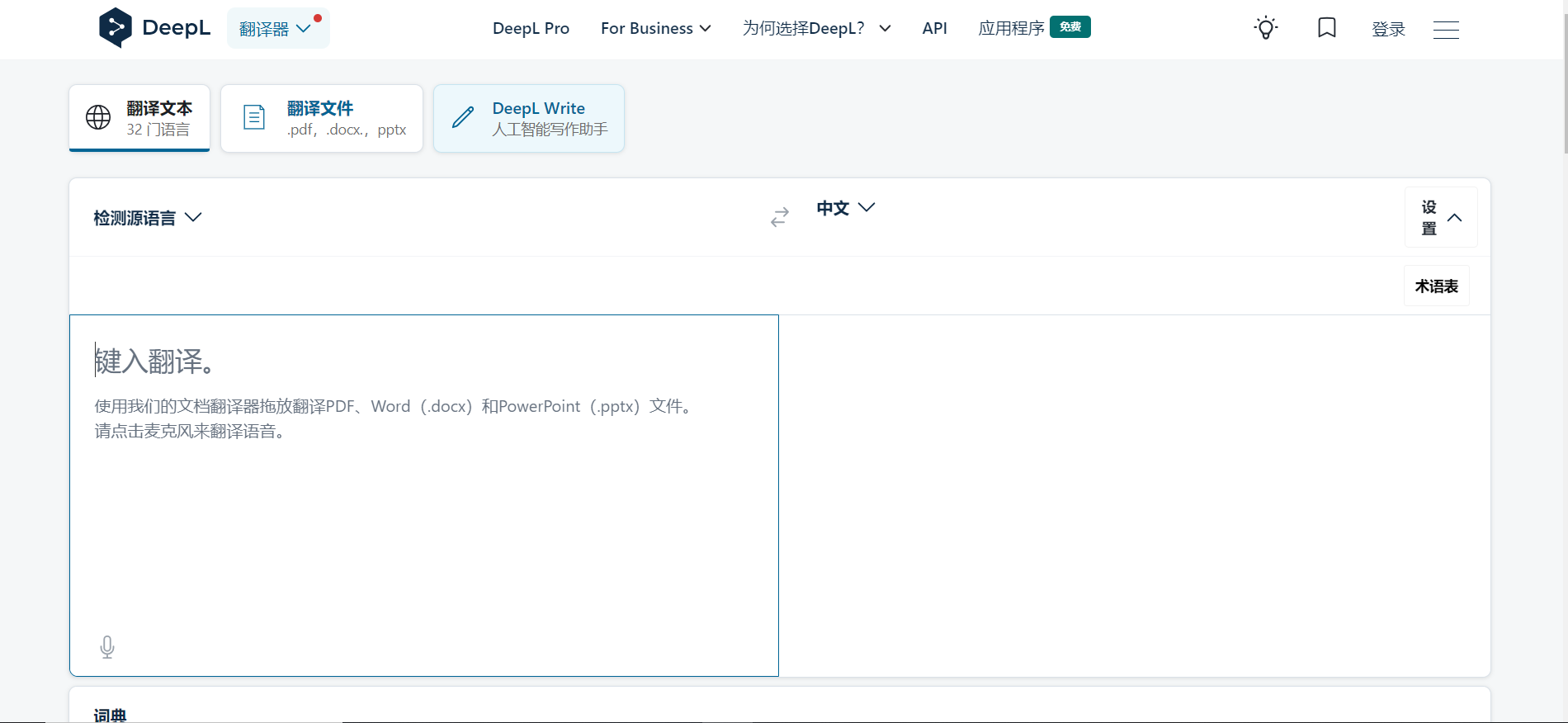Switch to the 翻译文件 tab
1568x723 pixels.
pos(322,119)
